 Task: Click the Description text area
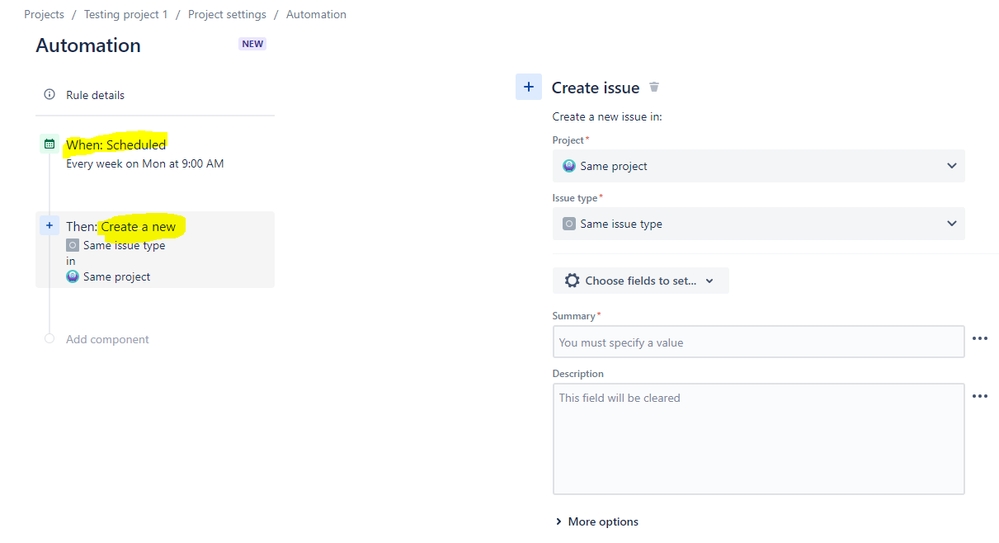(758, 438)
